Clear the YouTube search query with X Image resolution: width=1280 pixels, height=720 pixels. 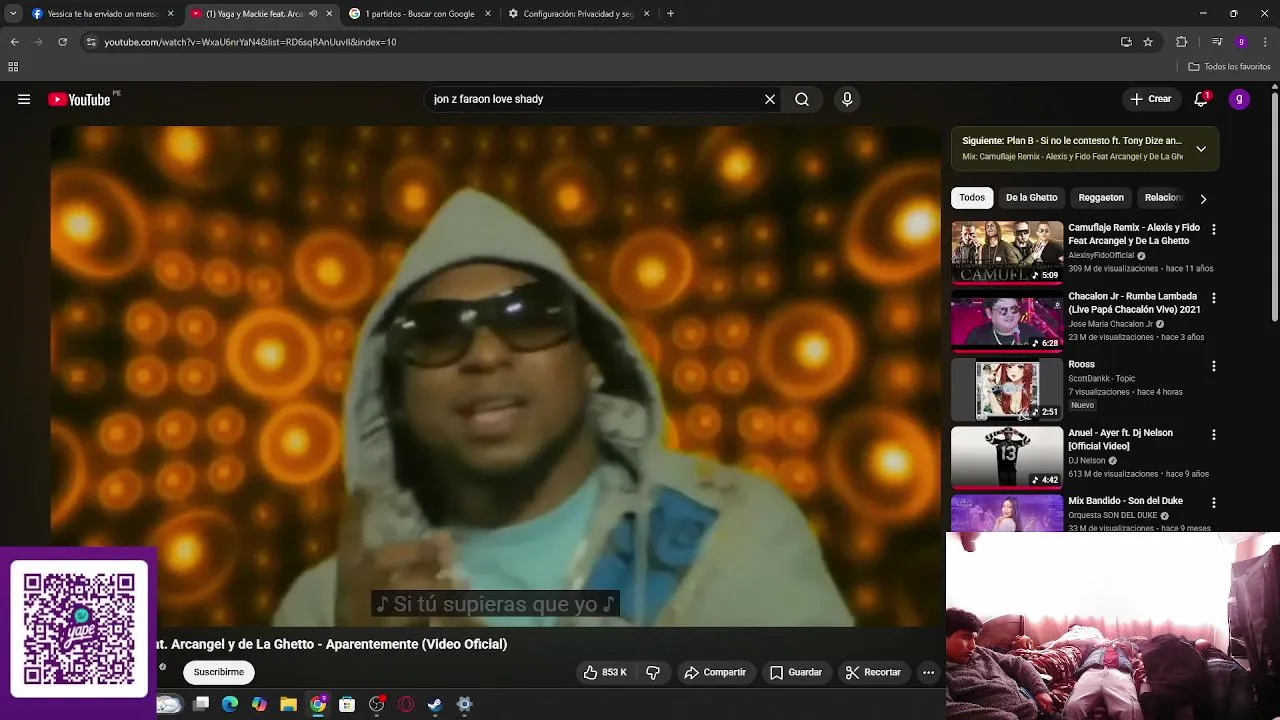770,99
